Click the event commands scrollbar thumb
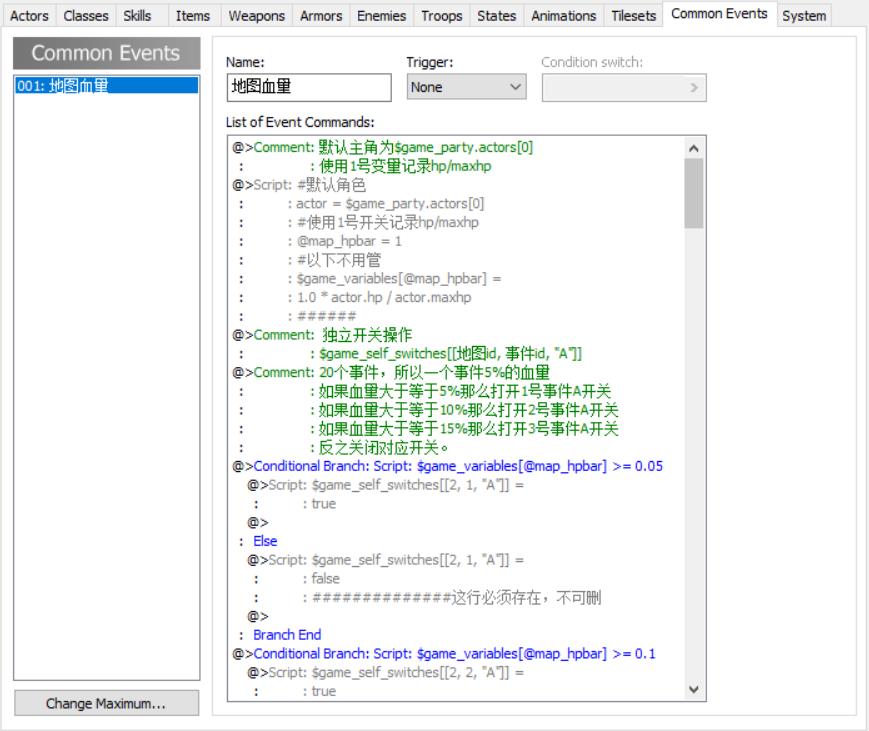Viewport: 869px width, 731px height. point(694,193)
